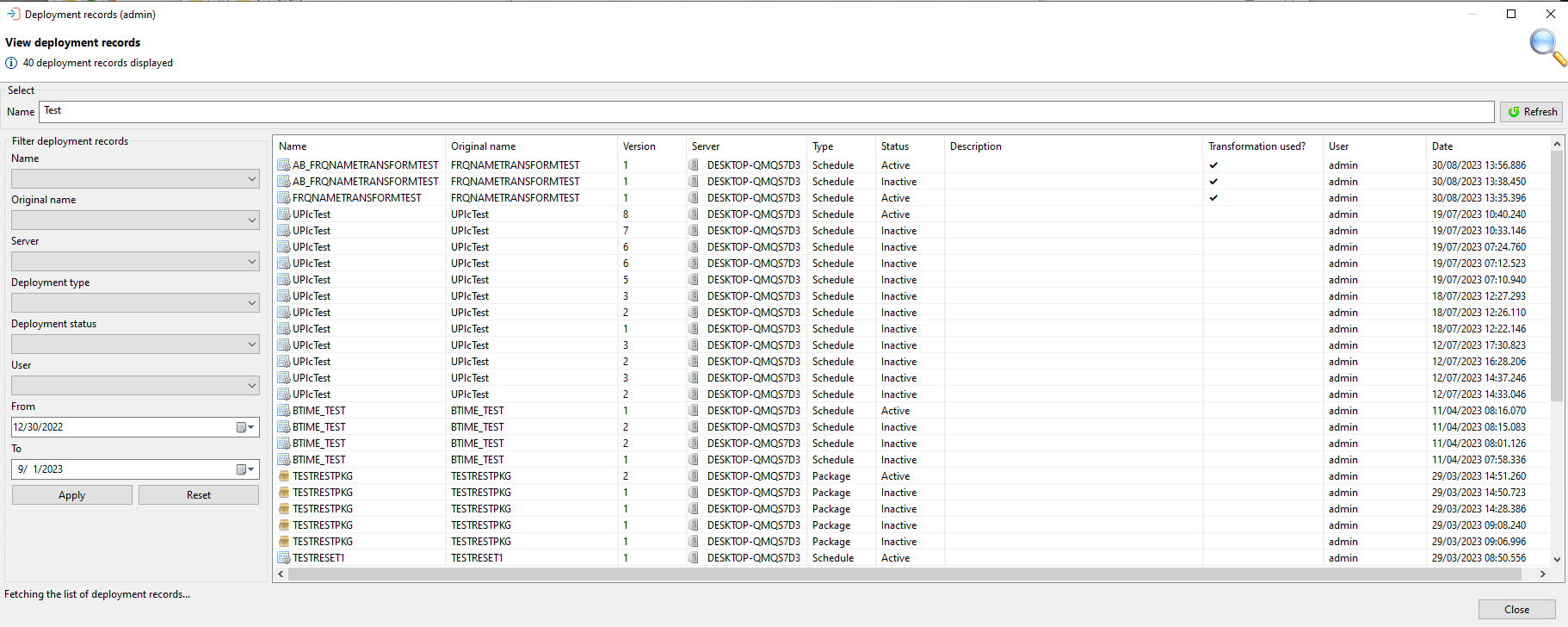The height and width of the screenshot is (627, 1568).
Task: Click server icon in TESTRESTPKG version 2 row
Action: click(694, 476)
